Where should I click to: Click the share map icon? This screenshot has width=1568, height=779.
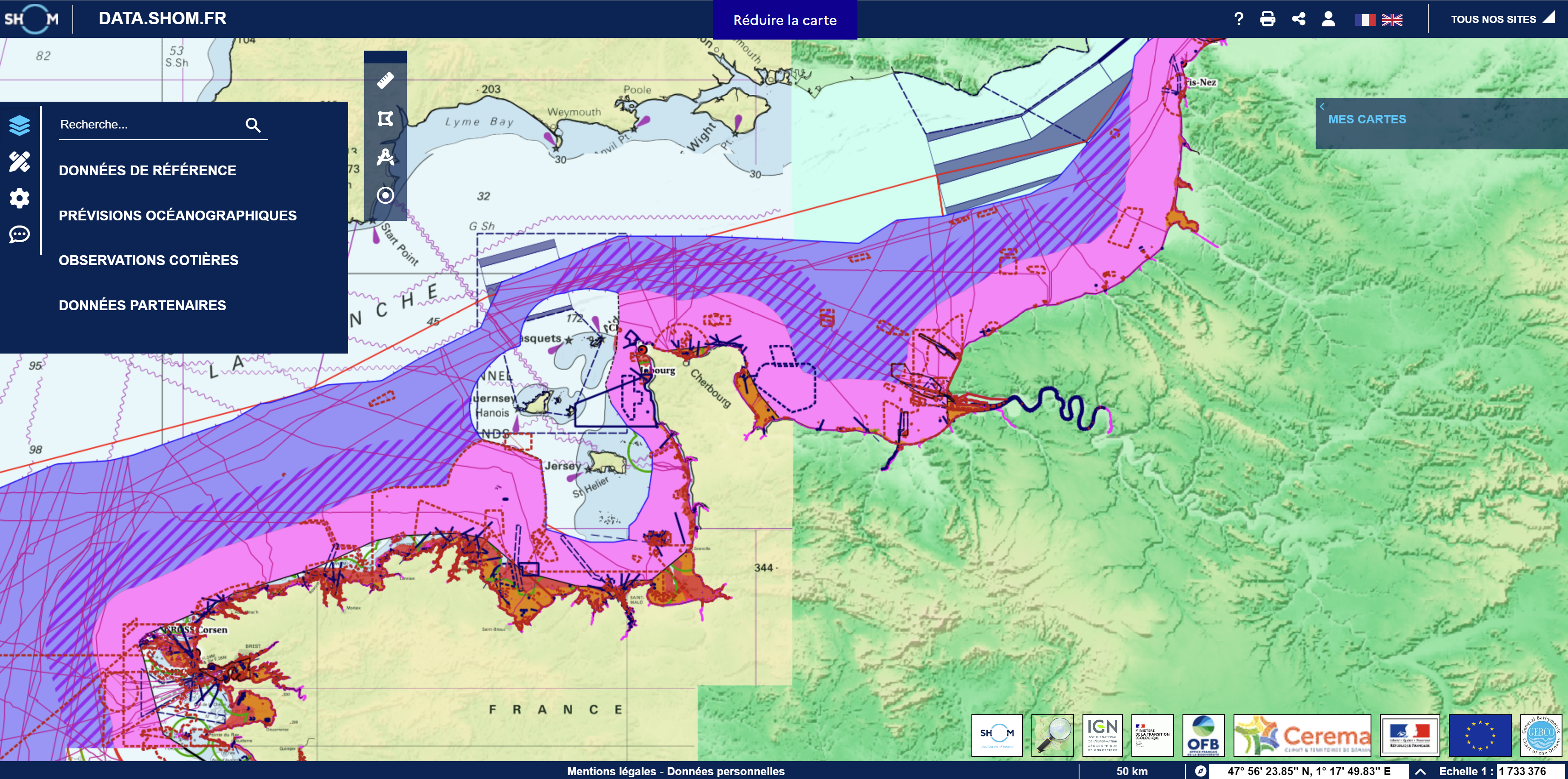click(x=1298, y=19)
